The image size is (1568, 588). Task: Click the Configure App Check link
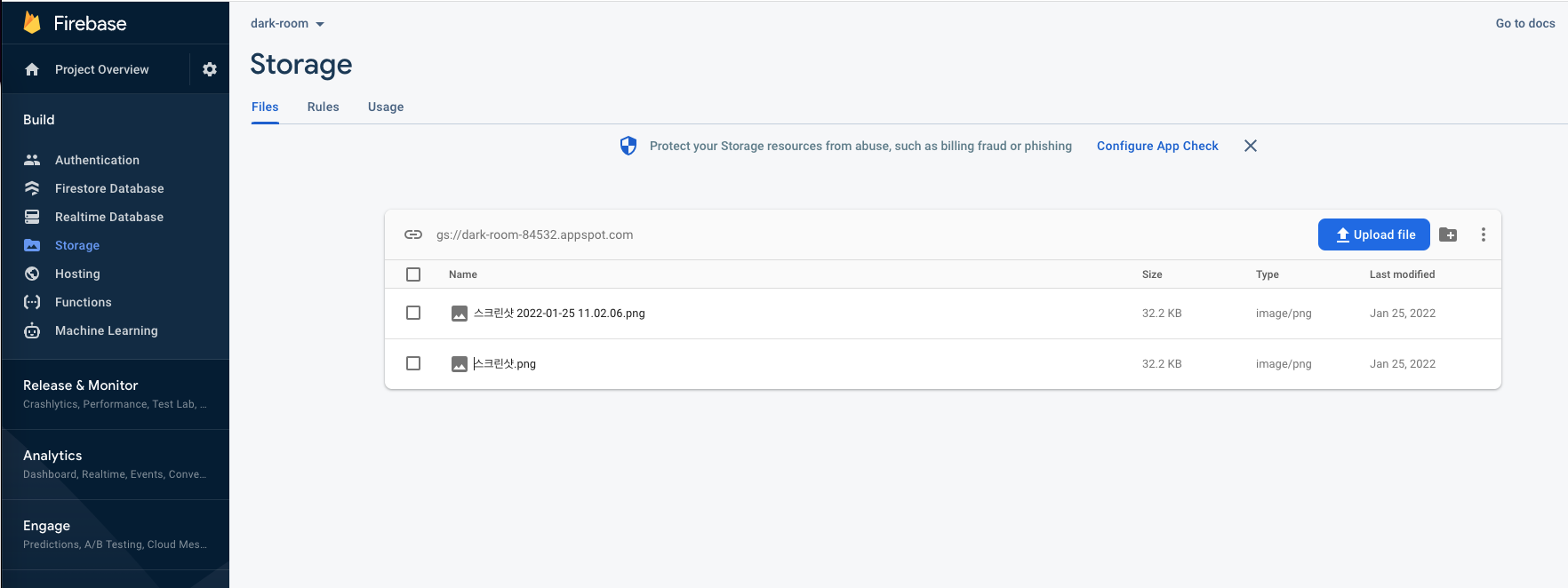tap(1157, 146)
